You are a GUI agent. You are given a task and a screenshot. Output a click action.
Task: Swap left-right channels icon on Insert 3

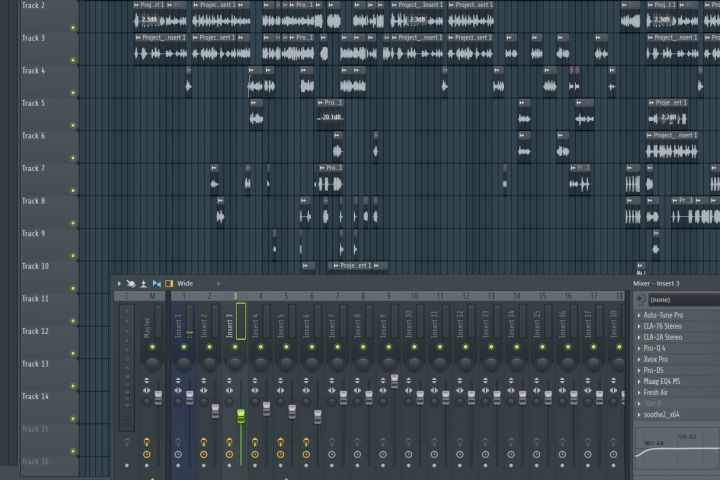point(229,390)
